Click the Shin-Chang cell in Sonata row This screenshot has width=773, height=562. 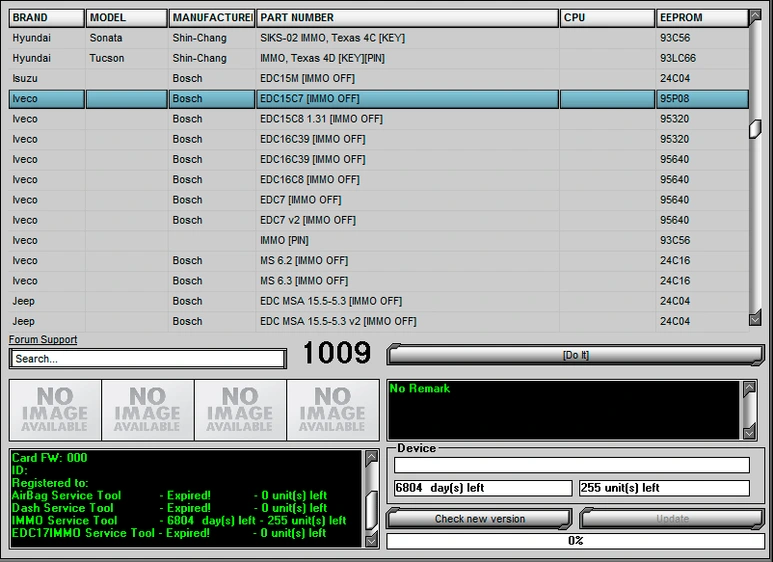click(x=211, y=38)
